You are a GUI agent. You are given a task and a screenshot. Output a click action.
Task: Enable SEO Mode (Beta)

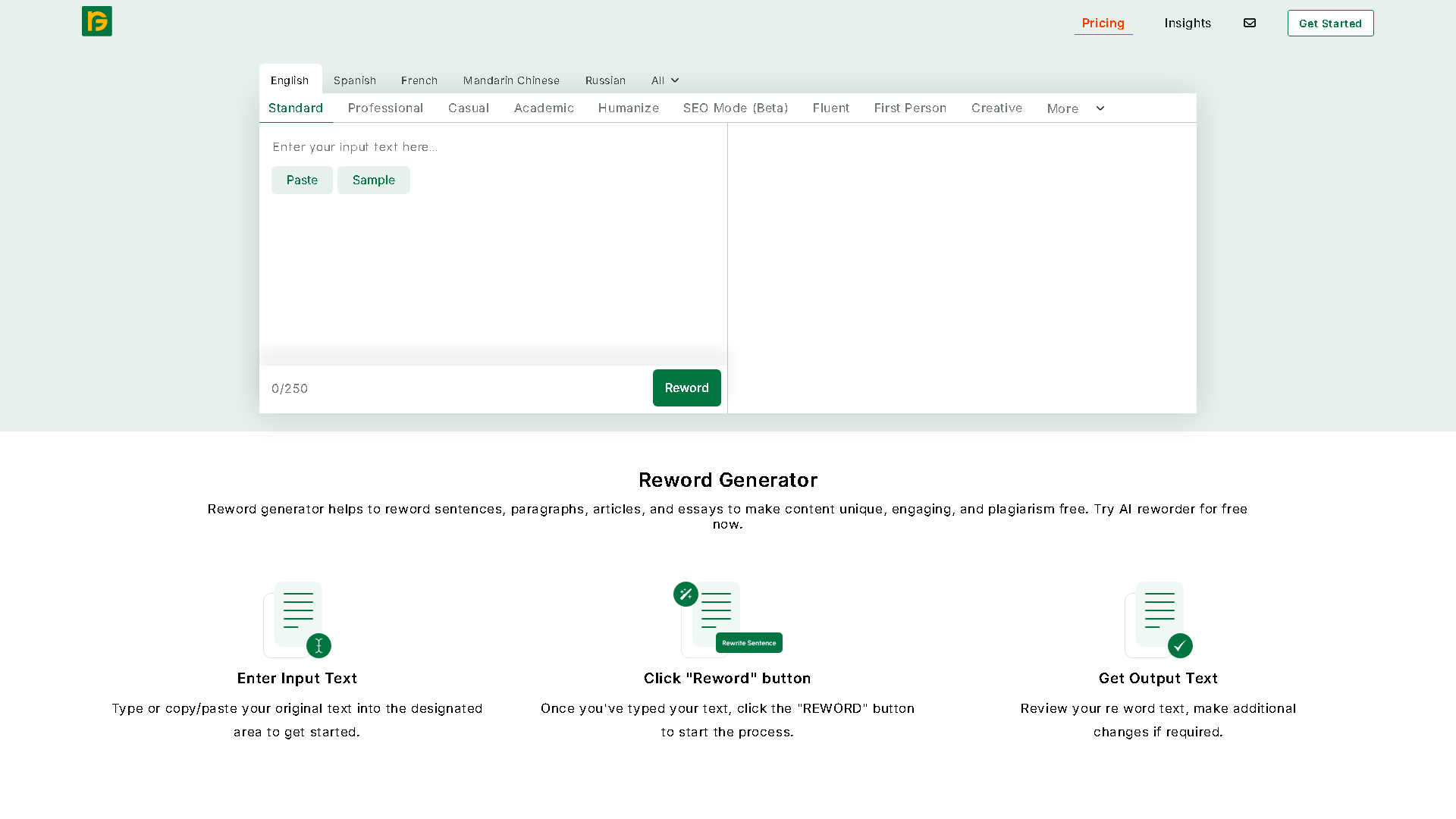[x=735, y=108]
